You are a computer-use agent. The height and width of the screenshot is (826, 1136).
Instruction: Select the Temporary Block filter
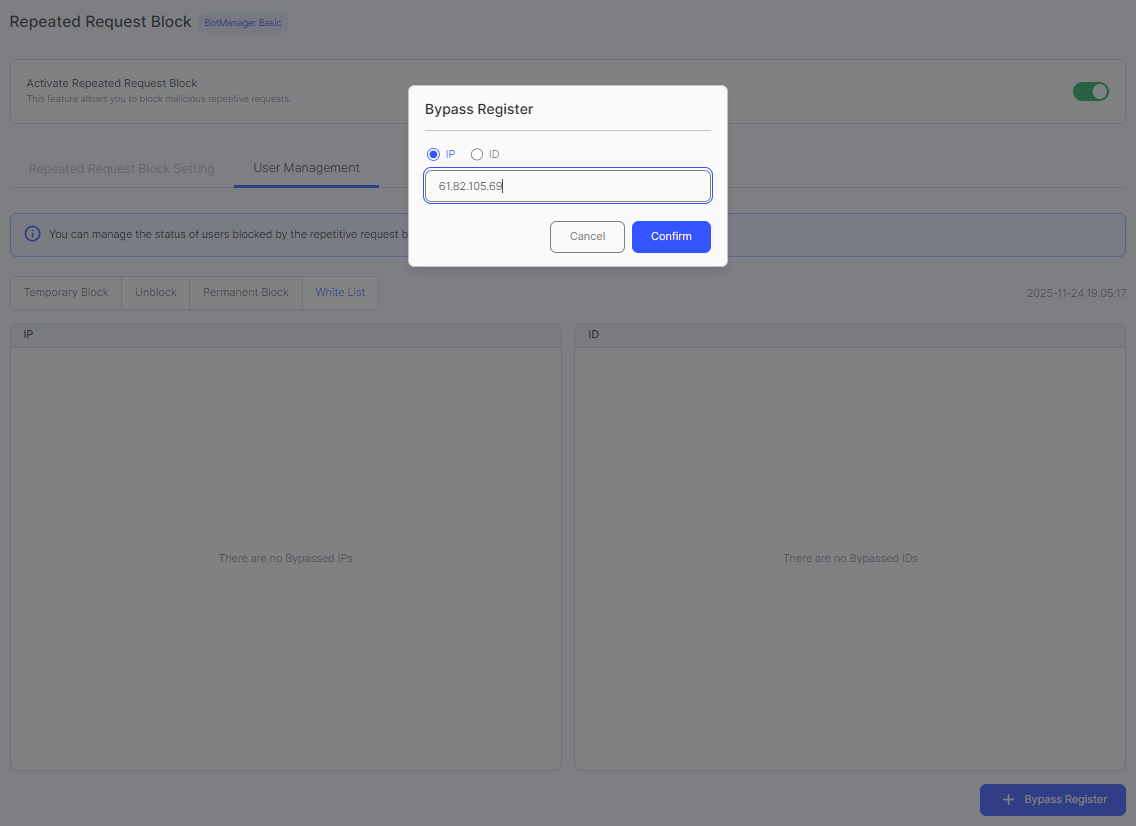pos(65,292)
